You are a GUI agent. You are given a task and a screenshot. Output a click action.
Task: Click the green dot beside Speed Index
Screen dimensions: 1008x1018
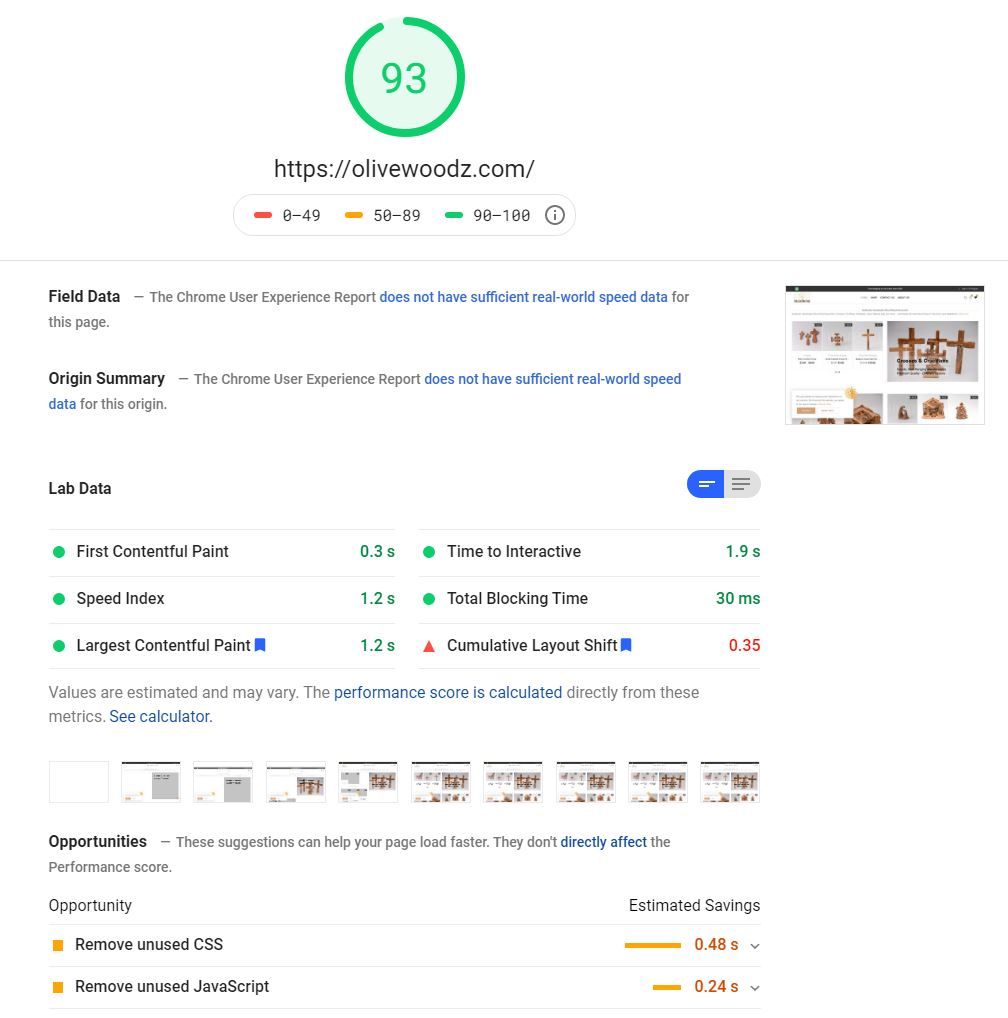coord(59,598)
